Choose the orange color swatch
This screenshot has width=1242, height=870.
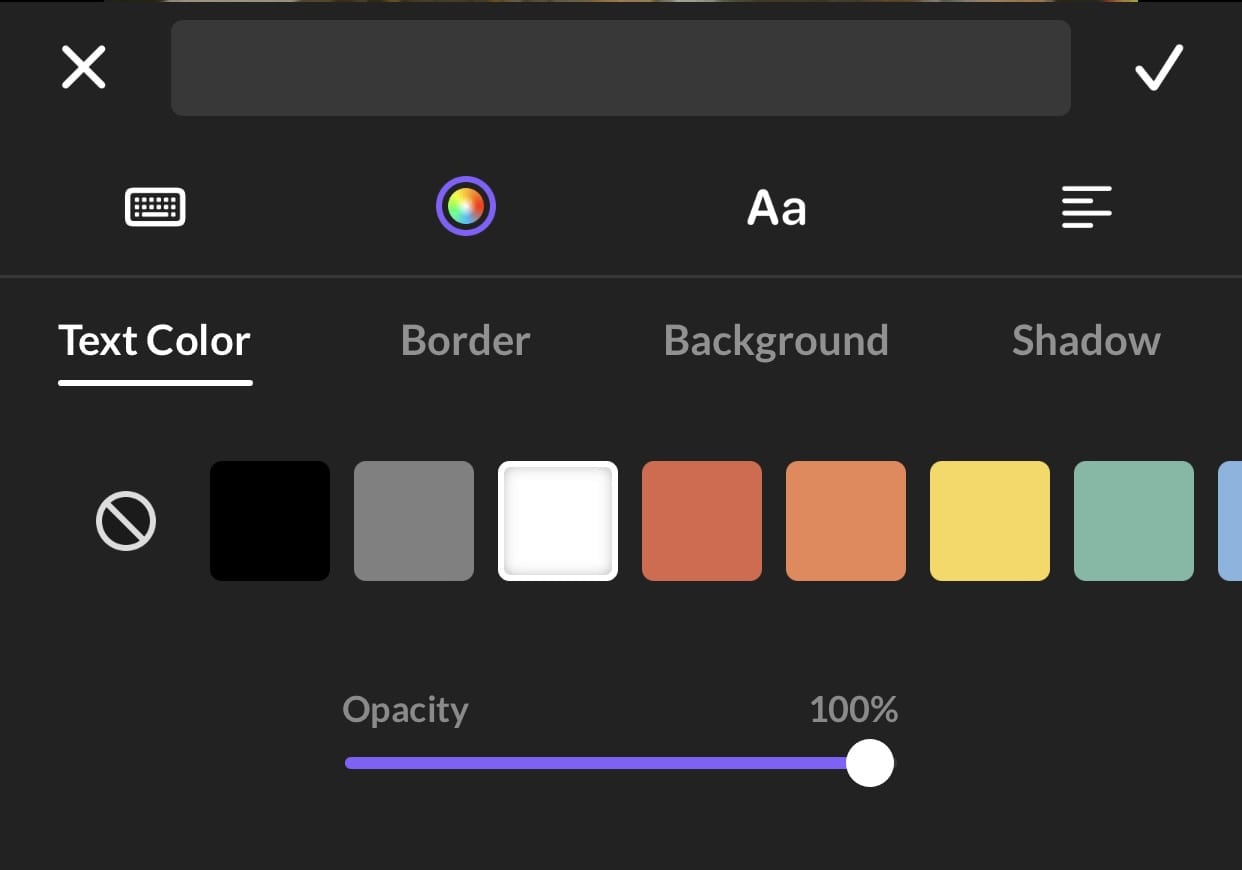pos(846,521)
